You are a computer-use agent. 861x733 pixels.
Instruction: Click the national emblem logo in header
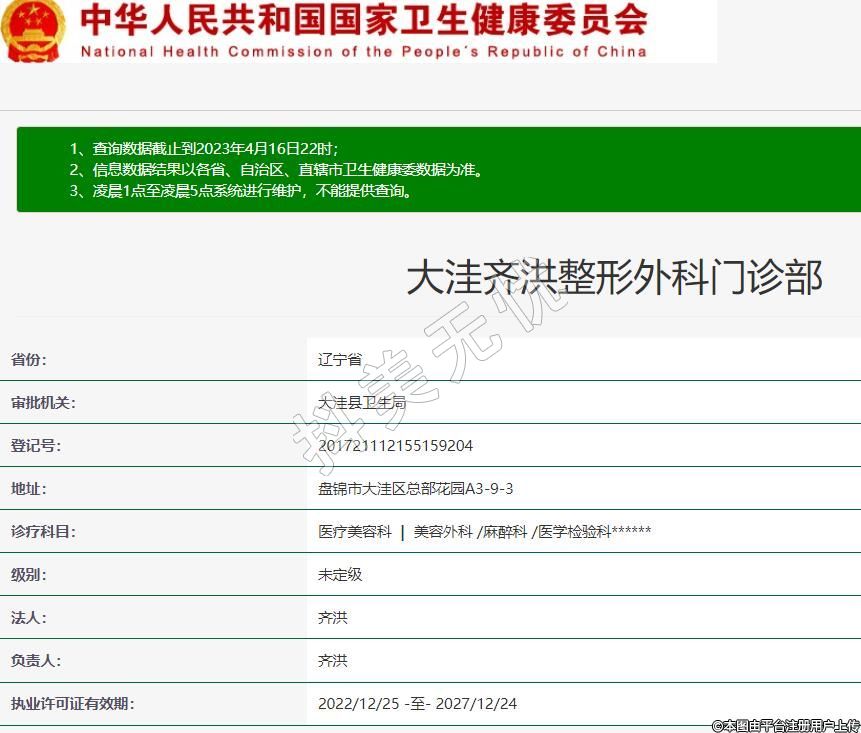point(32,31)
